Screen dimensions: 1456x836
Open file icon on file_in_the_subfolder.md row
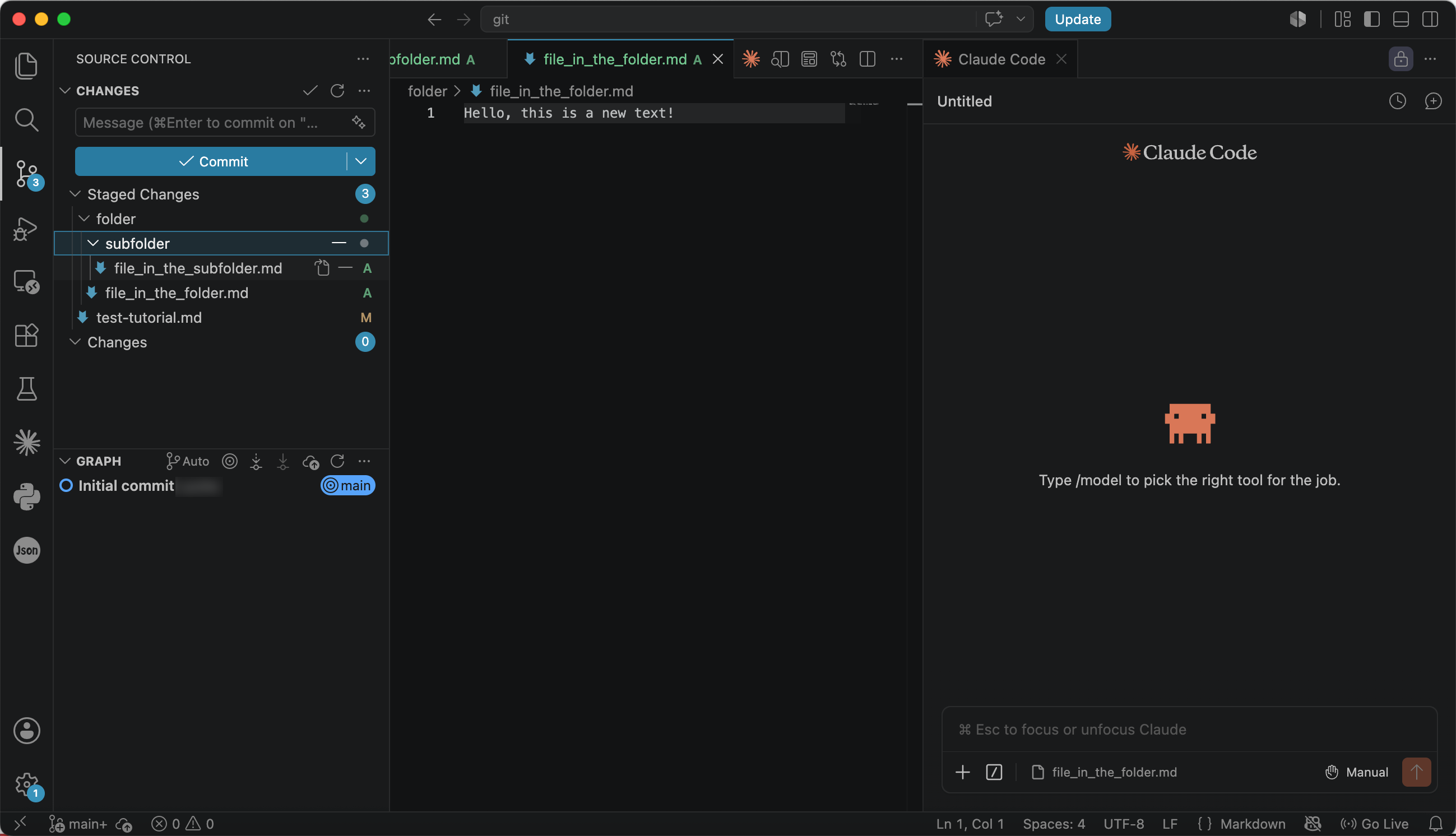coord(322,268)
